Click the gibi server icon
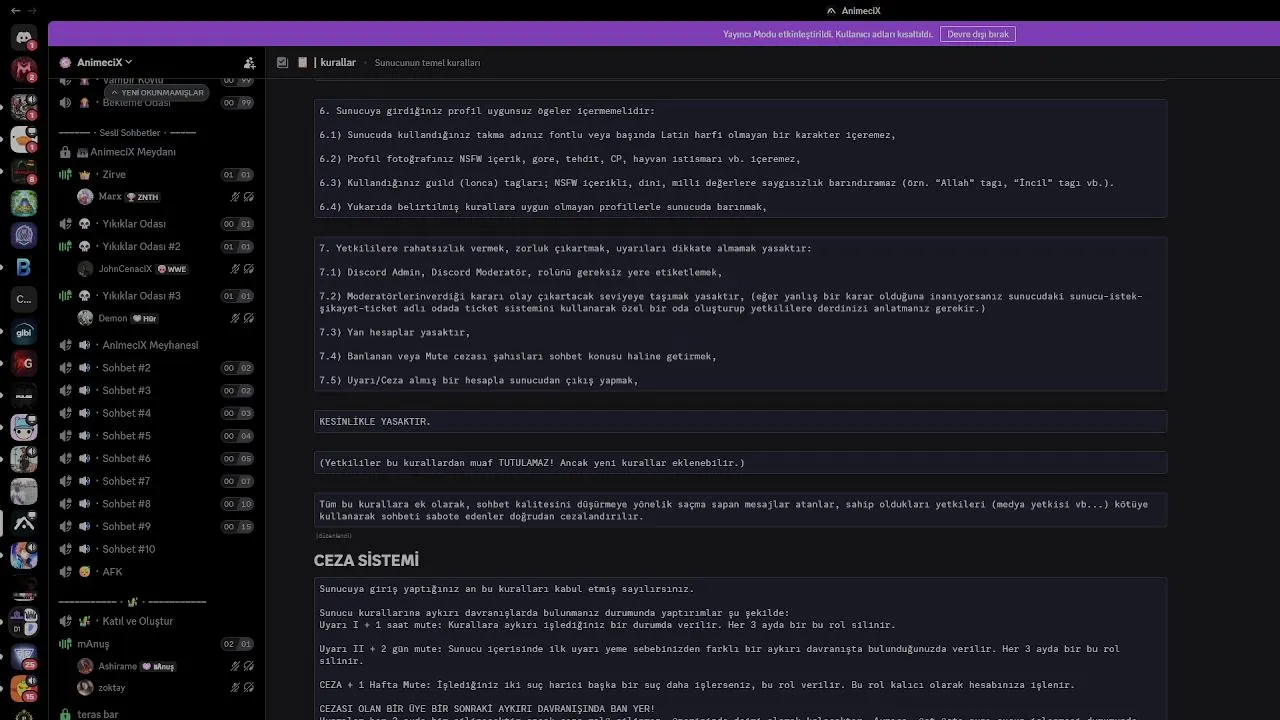Screen dimensions: 1280x720 [x=24, y=332]
